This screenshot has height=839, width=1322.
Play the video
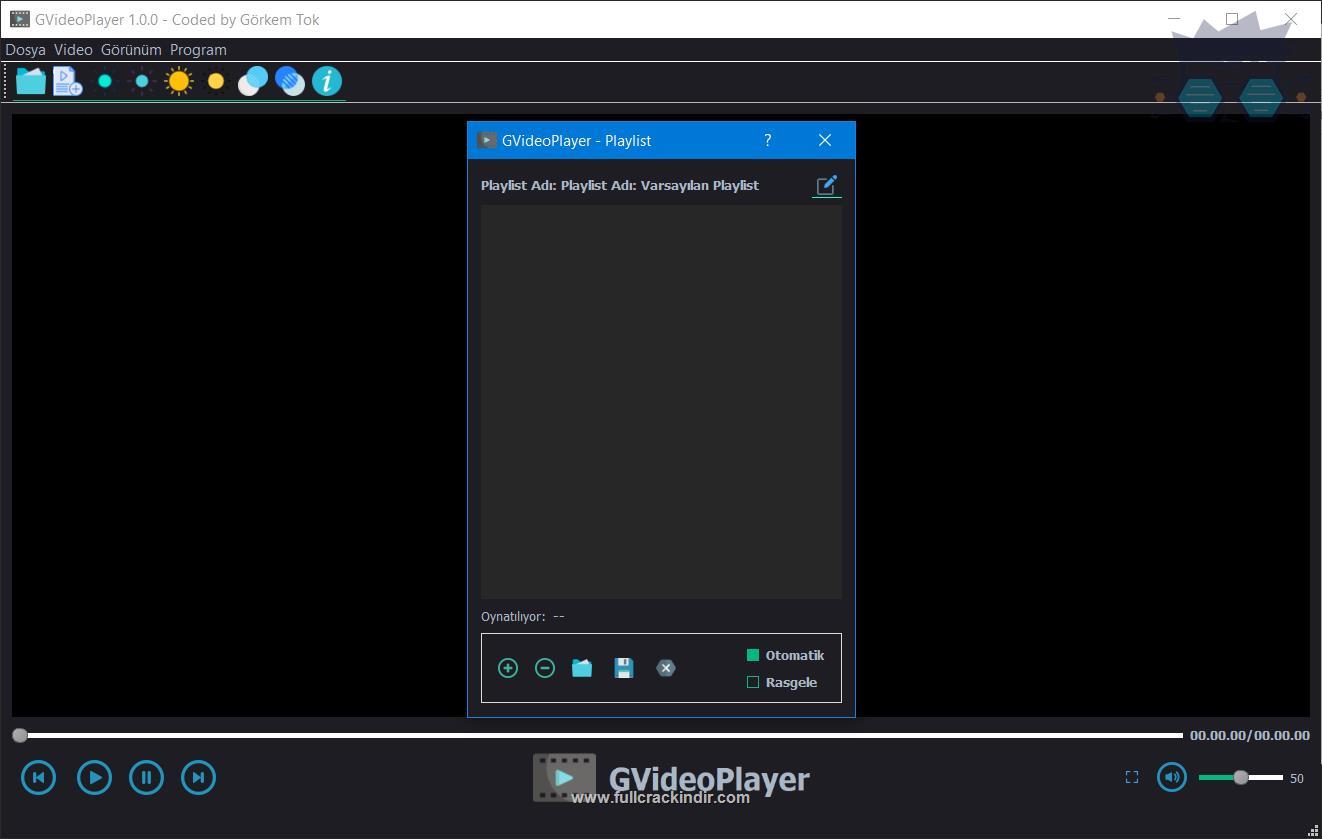pos(95,777)
